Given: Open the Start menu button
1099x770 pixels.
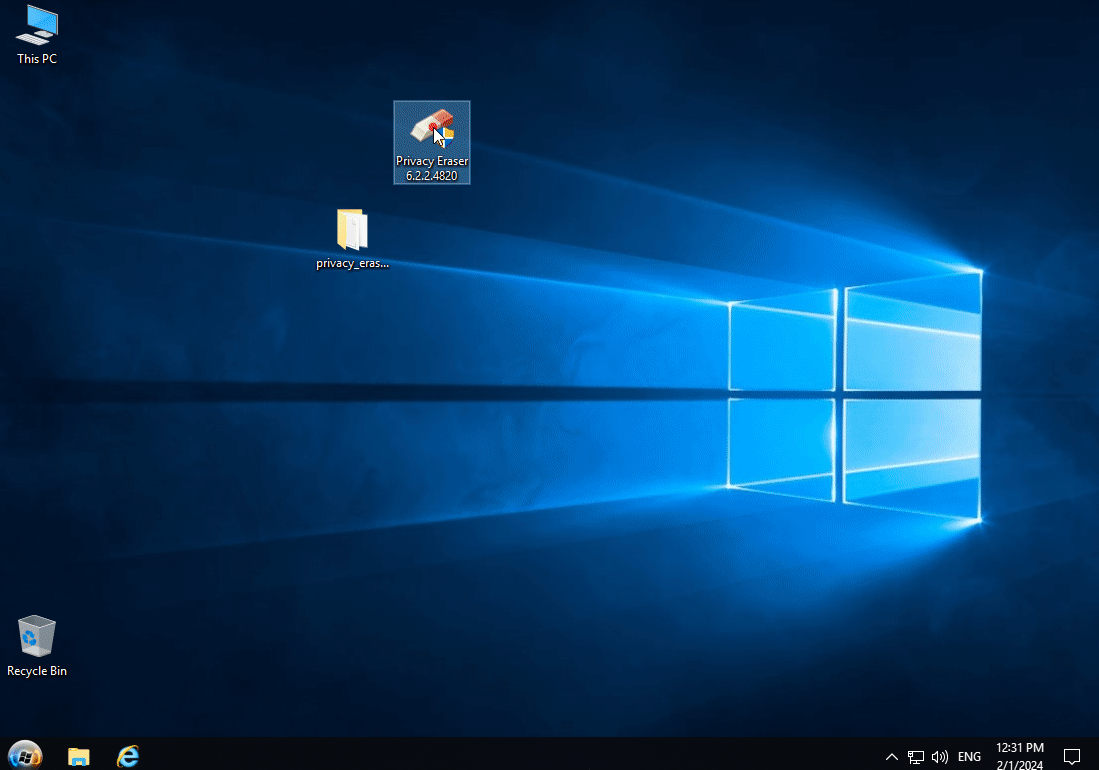Looking at the screenshot, I should [25, 755].
